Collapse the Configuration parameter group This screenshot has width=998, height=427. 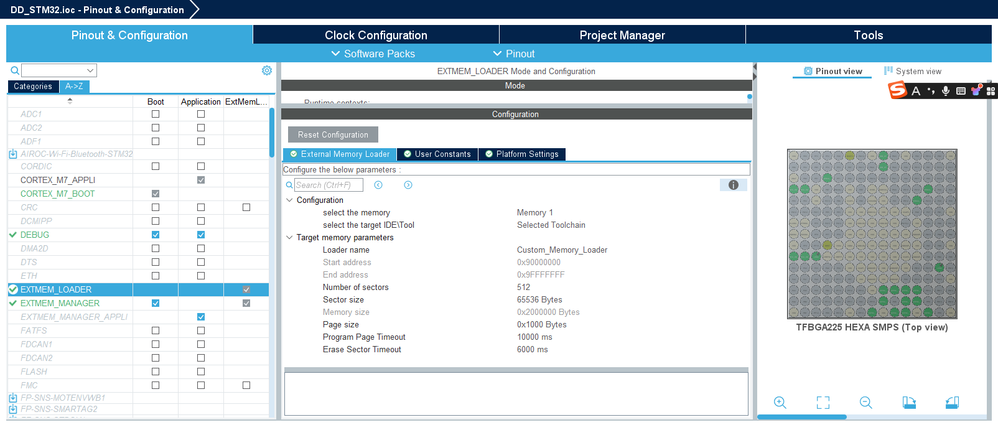point(289,200)
